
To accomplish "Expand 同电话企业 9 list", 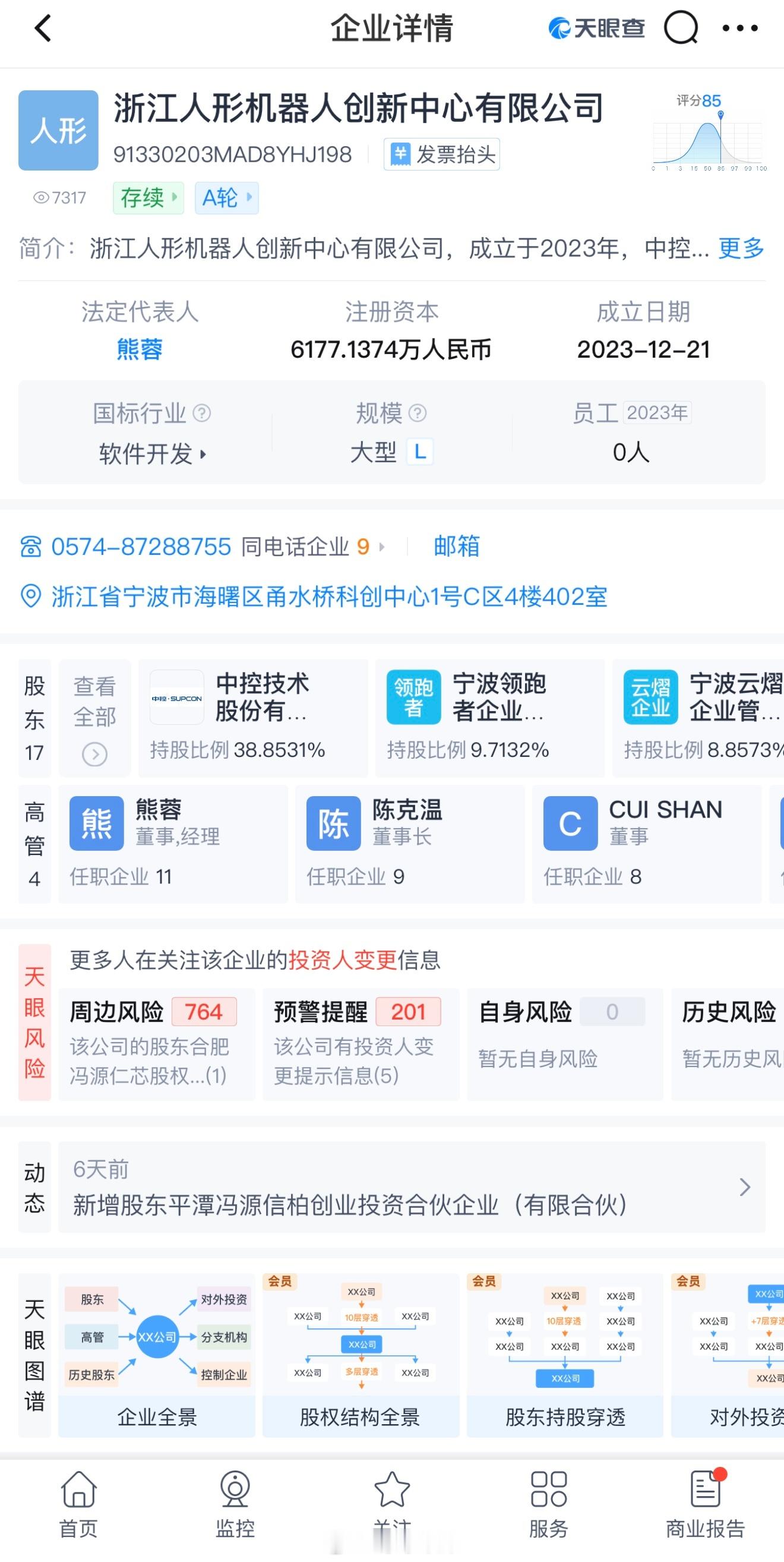I will (x=313, y=547).
